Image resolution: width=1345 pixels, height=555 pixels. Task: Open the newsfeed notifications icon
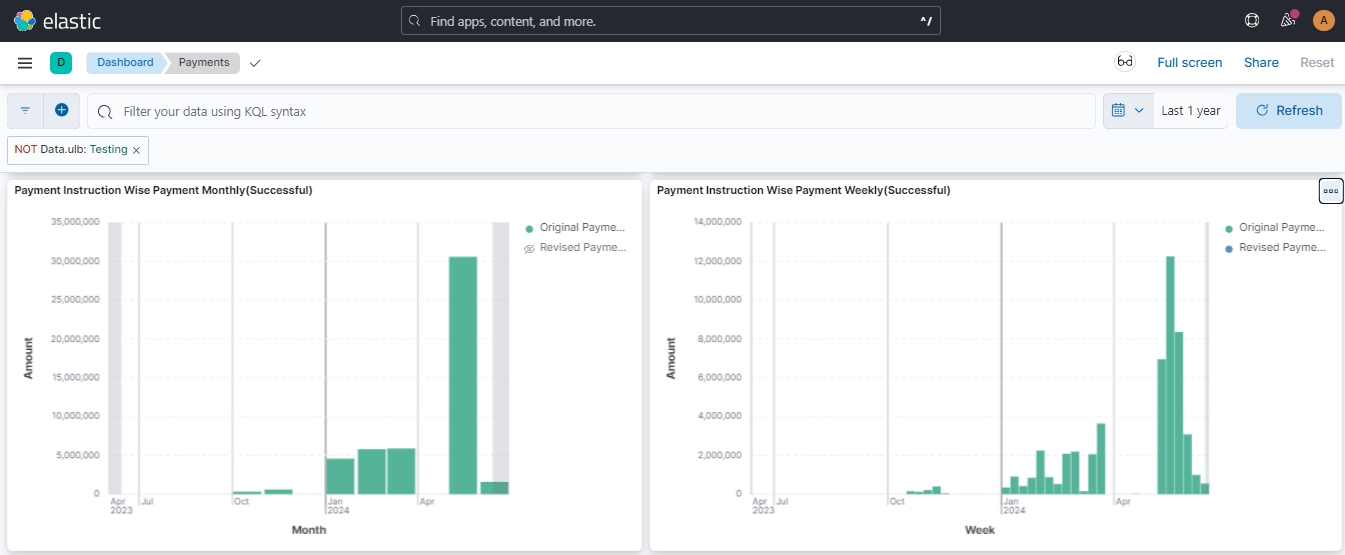1287,20
